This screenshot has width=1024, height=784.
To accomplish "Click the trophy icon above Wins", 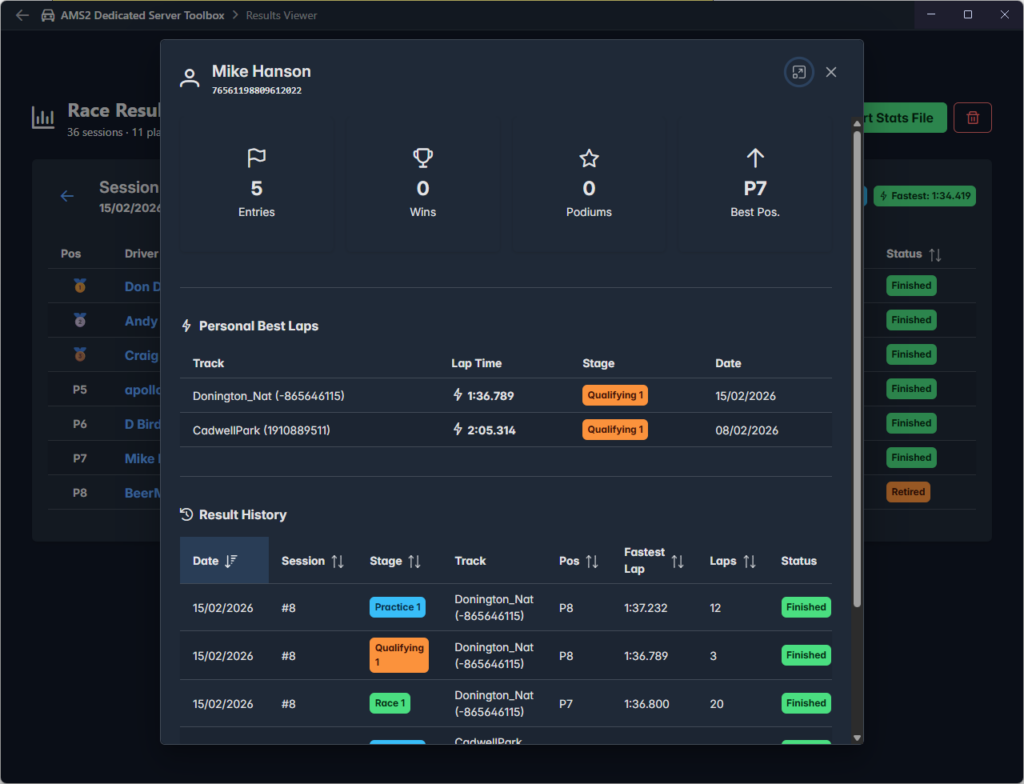I will [x=423, y=158].
